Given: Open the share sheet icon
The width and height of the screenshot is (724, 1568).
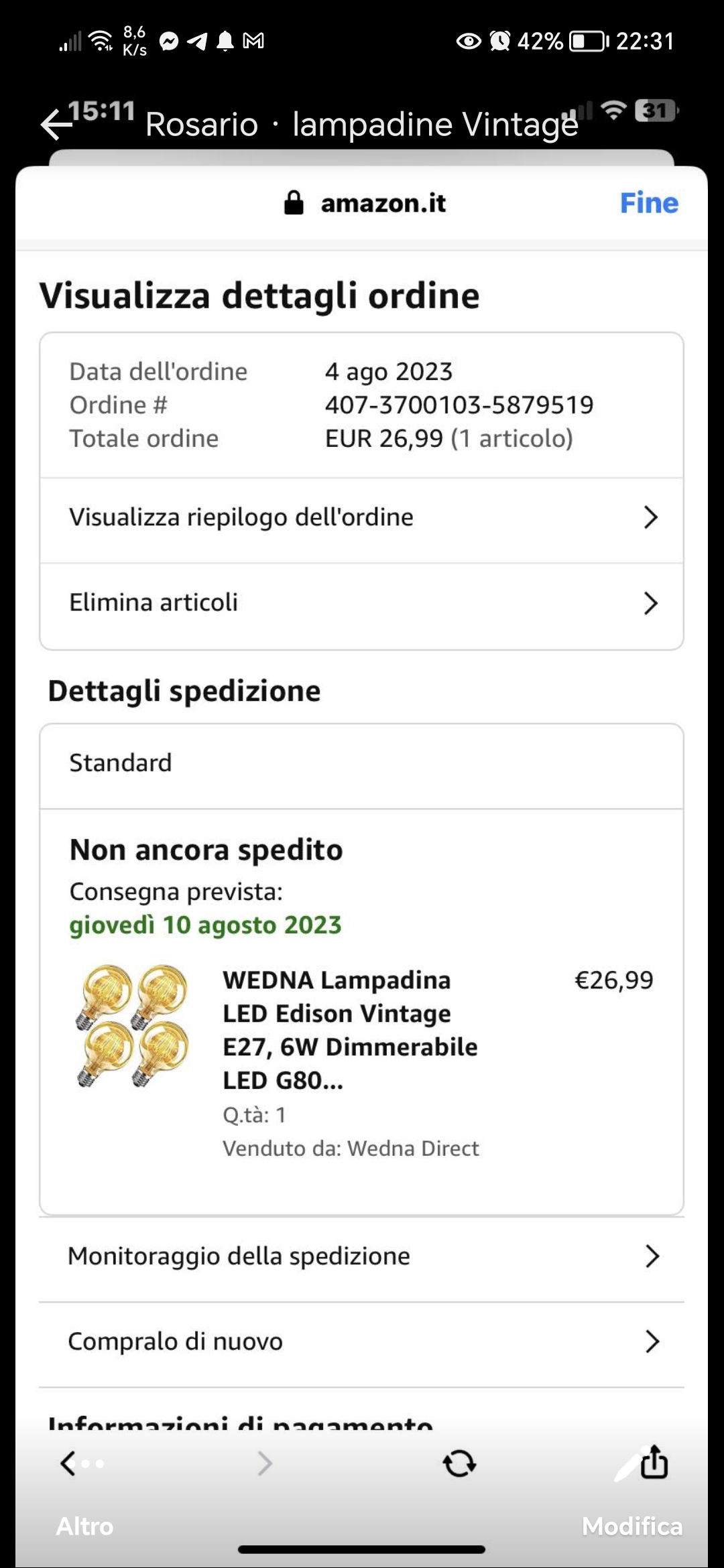Looking at the screenshot, I should point(654,1461).
